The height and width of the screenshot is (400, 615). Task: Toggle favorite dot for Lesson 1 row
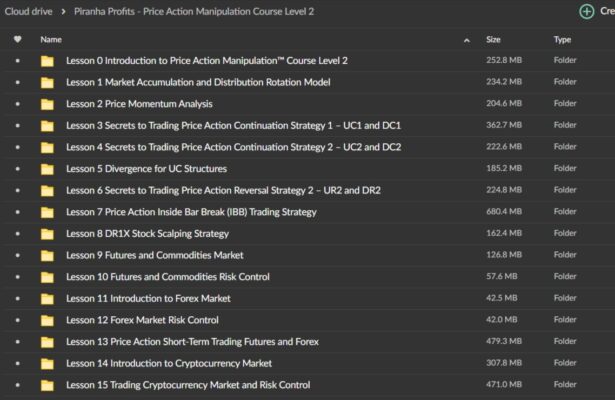pyautogui.click(x=18, y=82)
